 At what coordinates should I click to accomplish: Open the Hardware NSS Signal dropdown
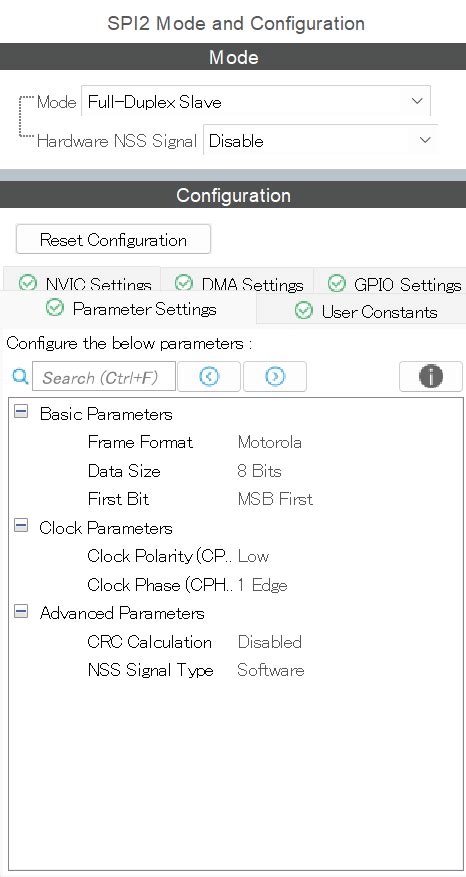(x=320, y=140)
